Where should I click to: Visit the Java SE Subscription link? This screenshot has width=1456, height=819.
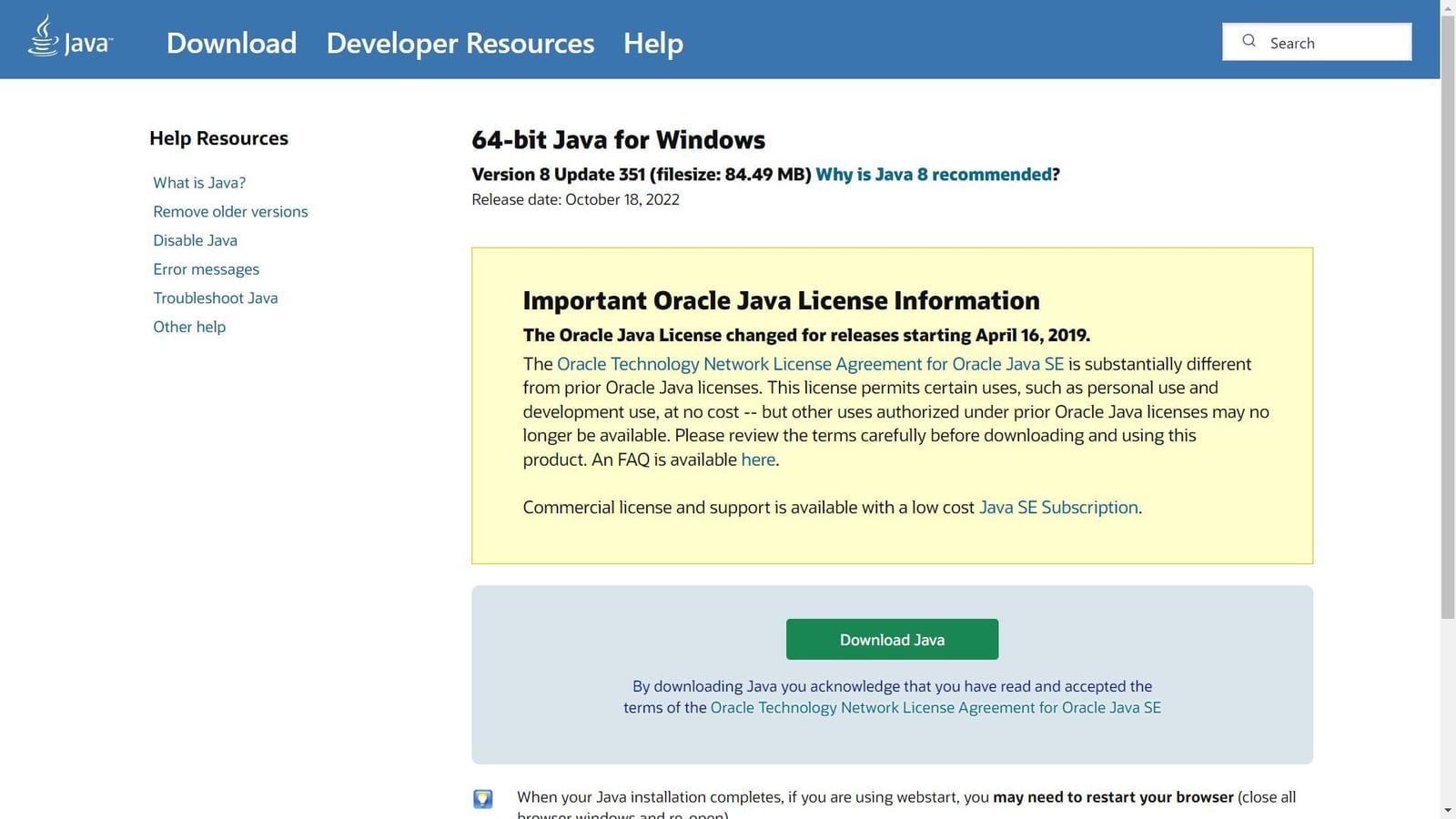click(x=1057, y=508)
